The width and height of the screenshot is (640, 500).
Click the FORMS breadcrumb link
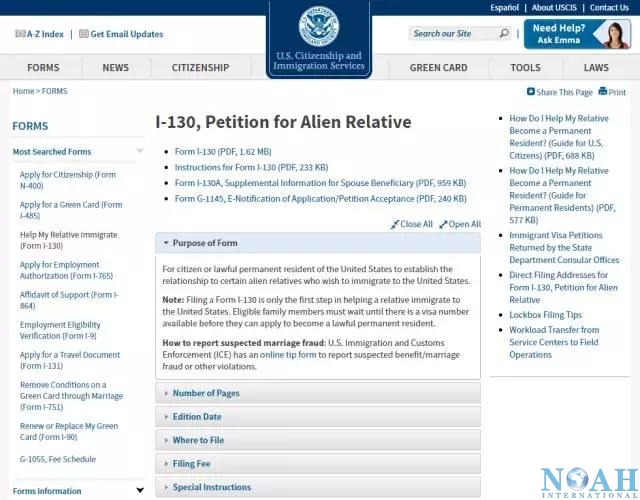54,91
